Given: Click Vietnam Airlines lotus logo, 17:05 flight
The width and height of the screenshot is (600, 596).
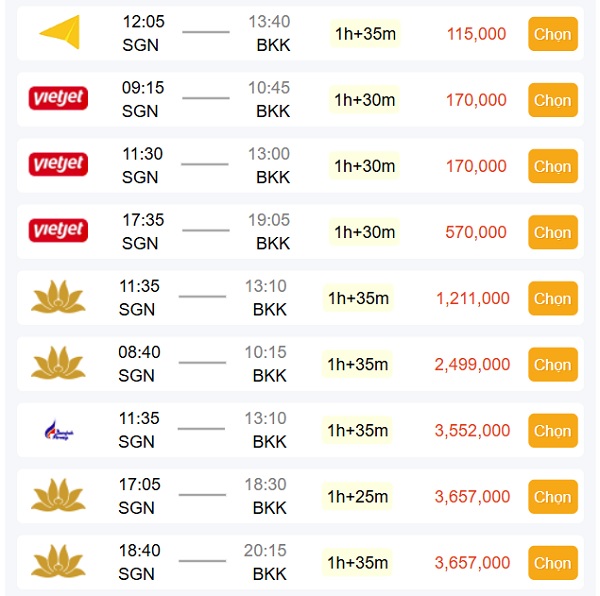Looking at the screenshot, I should pos(58,495).
